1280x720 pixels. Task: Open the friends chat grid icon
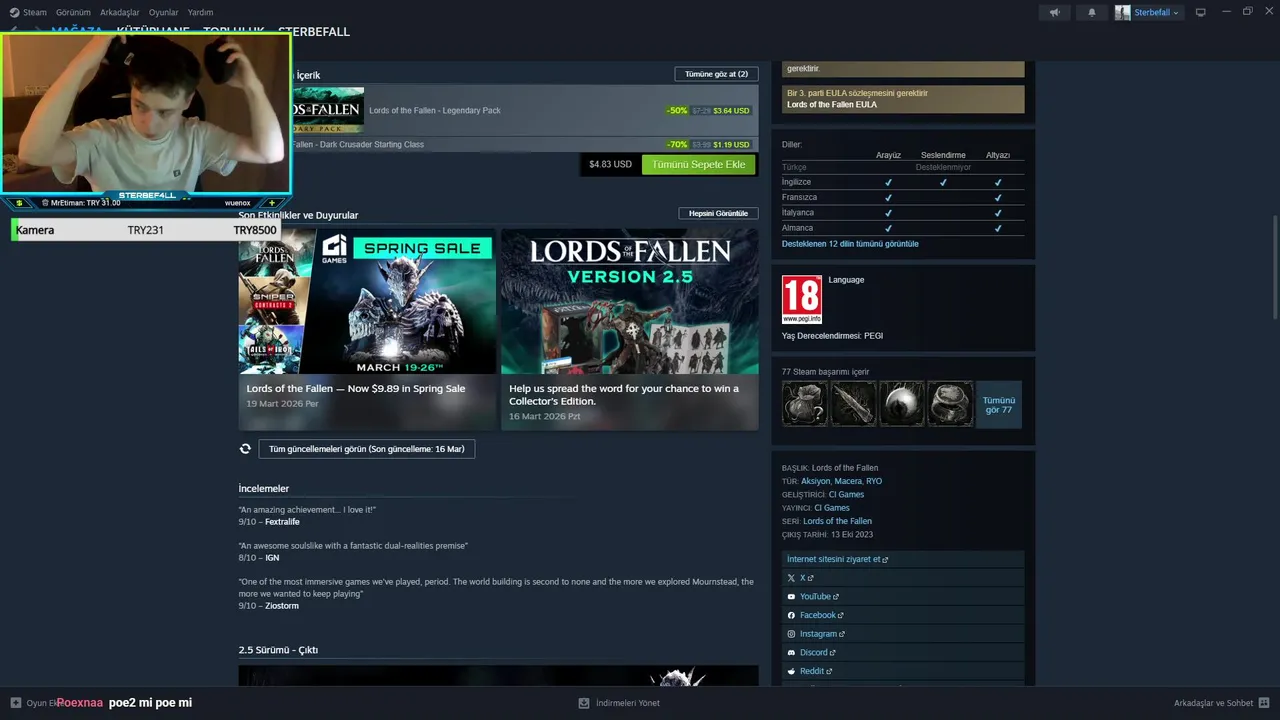pos(1264,703)
